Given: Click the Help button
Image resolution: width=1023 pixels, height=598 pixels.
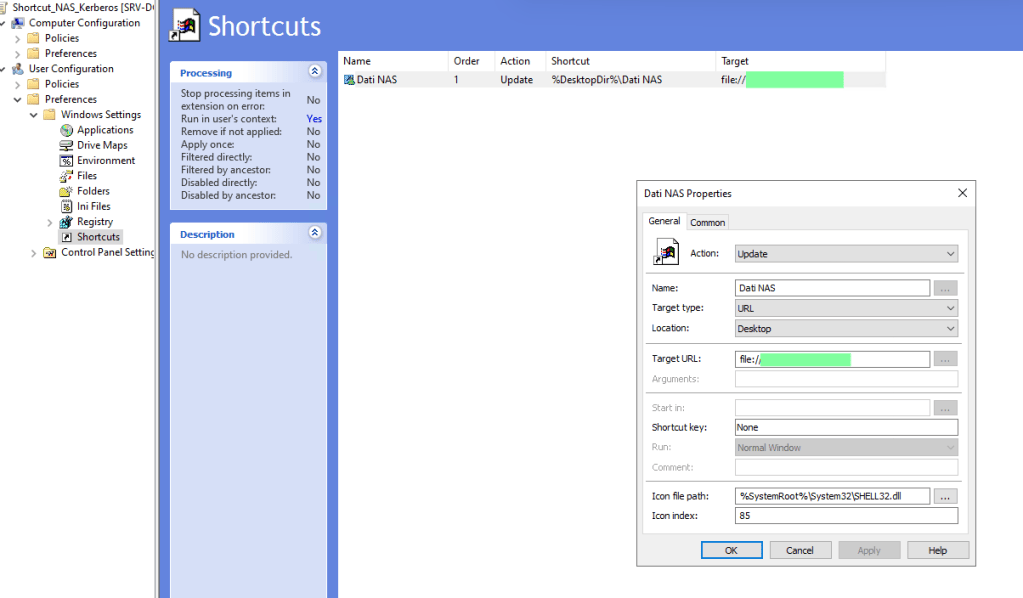Looking at the screenshot, I should tap(938, 550).
